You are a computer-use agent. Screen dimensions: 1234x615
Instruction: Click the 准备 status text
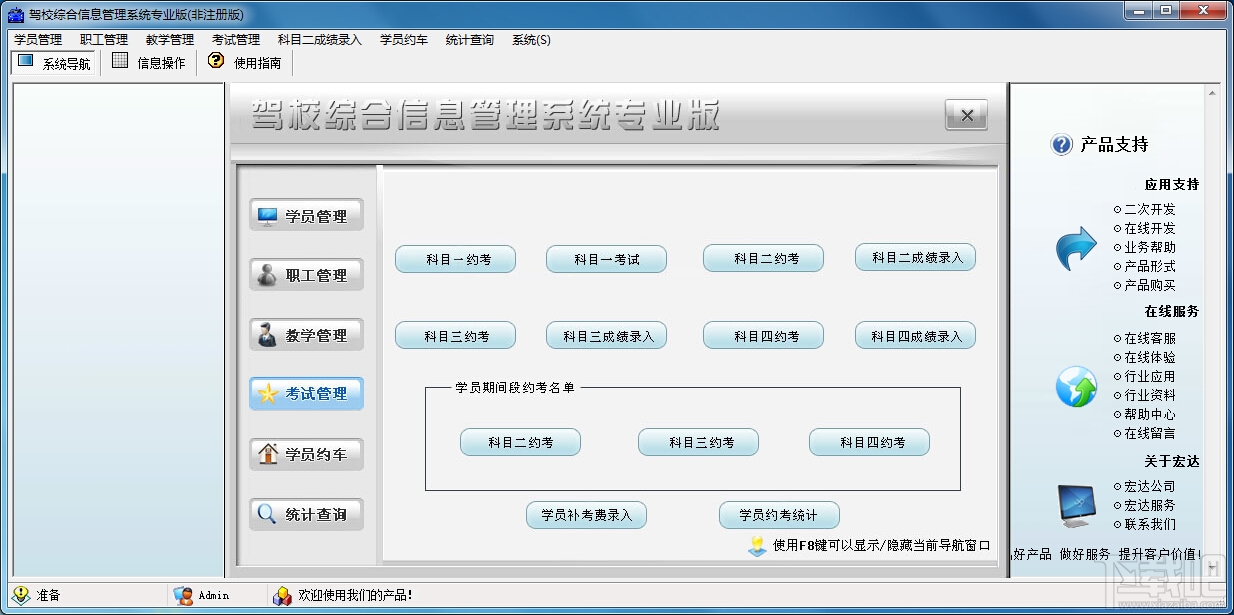click(49, 595)
